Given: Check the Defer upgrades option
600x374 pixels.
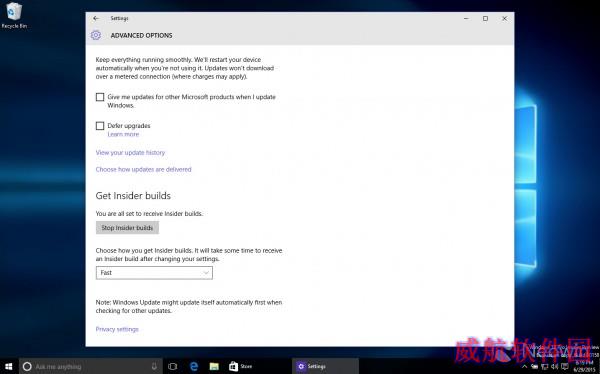Looking at the screenshot, I should (100, 126).
